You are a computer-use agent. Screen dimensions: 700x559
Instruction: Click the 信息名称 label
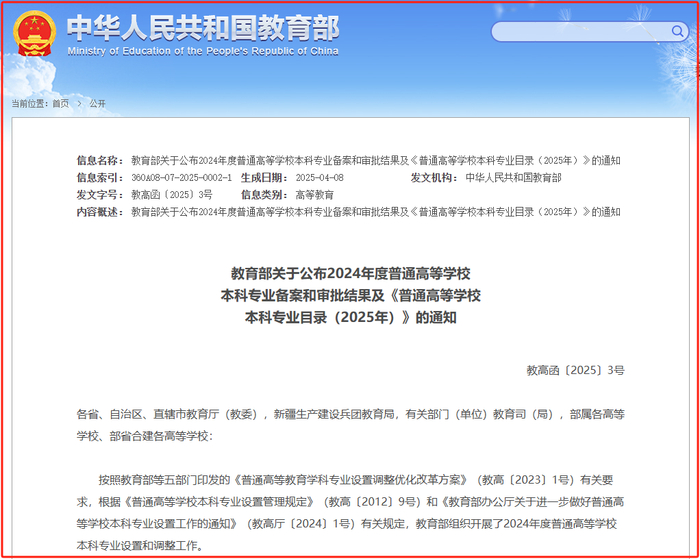pos(100,160)
